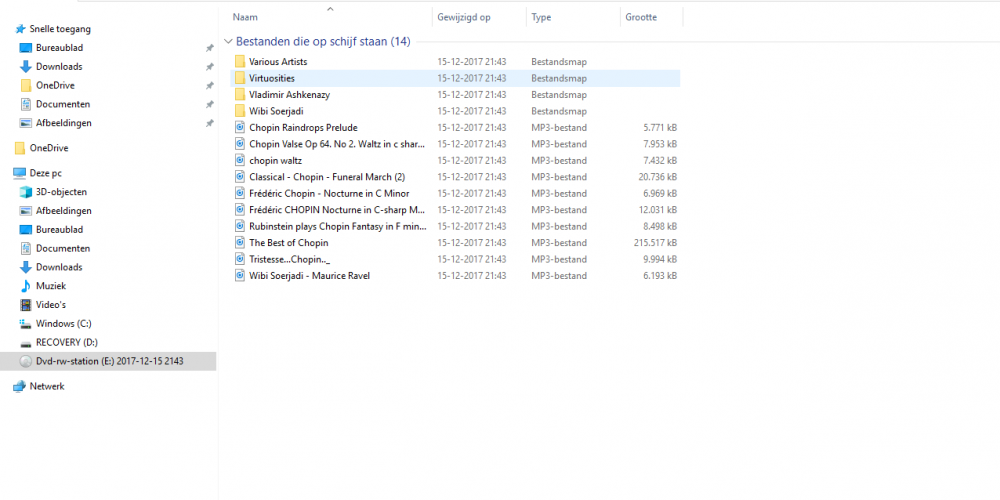Select the Chopin Raindrops Prelude file
Viewport: 1000px width, 500px height.
click(455, 128)
